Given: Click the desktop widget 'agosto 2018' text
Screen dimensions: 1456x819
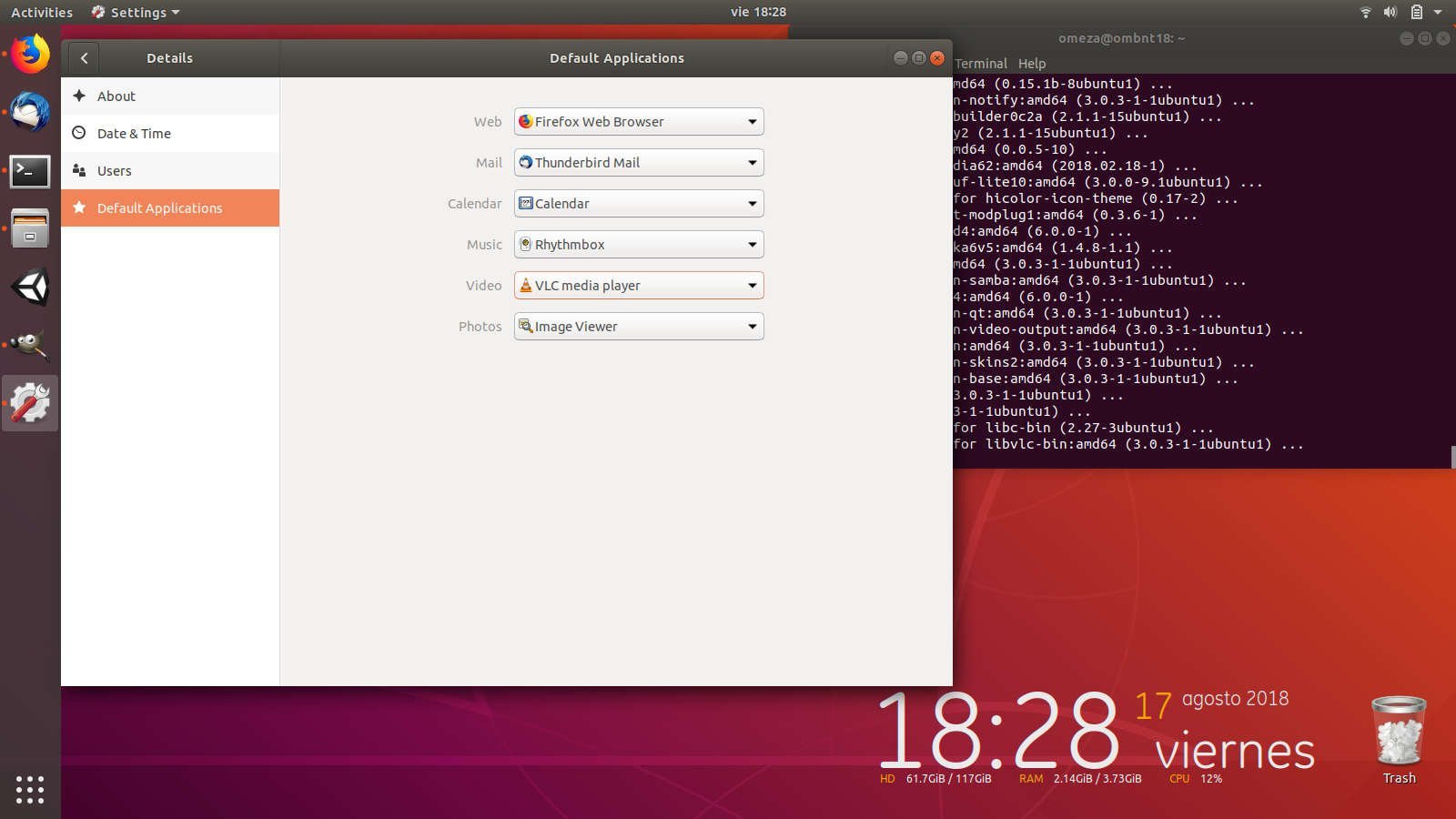Looking at the screenshot, I should (1235, 699).
